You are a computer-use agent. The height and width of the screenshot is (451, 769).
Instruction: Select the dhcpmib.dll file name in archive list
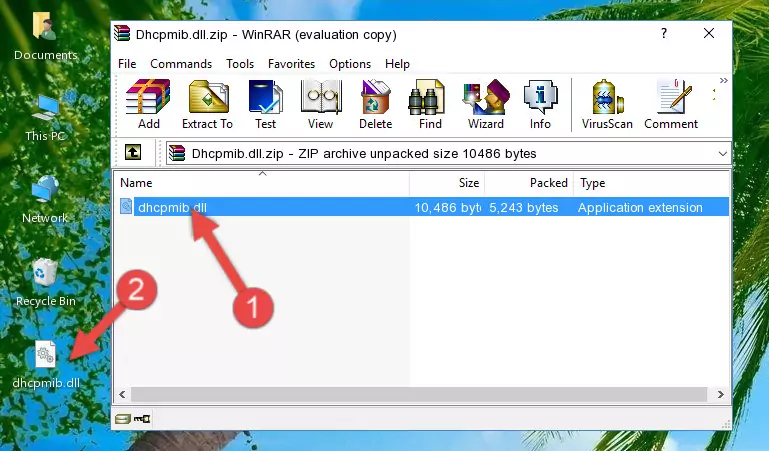tap(172, 207)
